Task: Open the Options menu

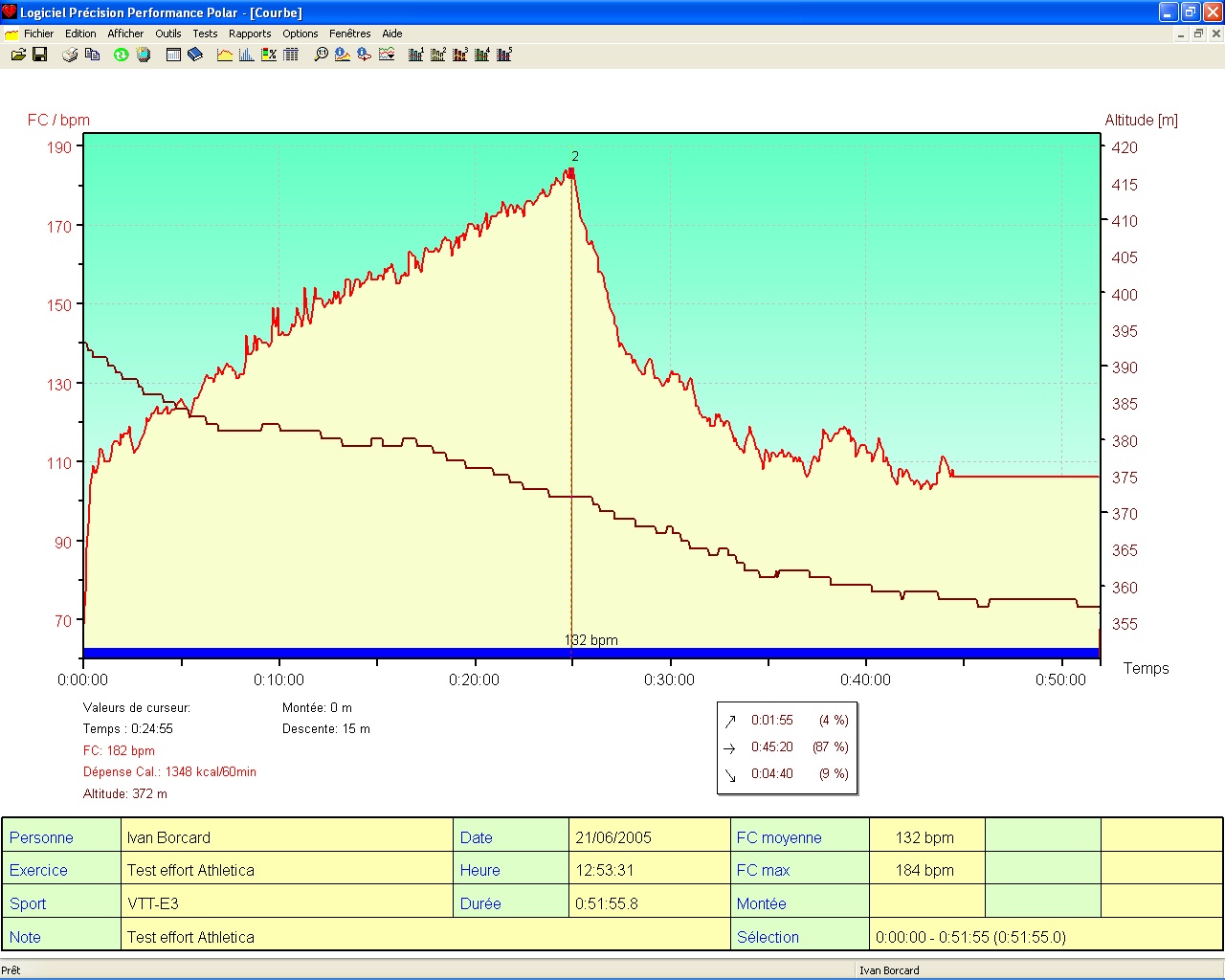Action: click(x=301, y=33)
